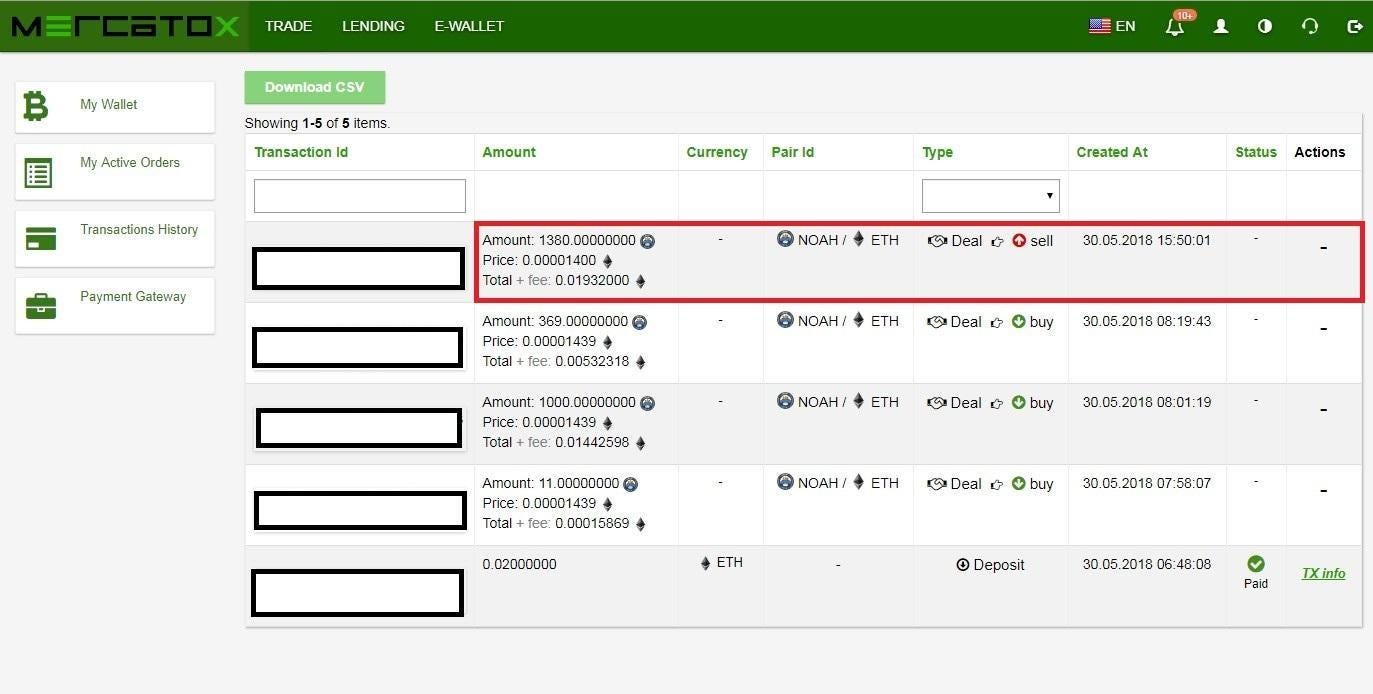The height and width of the screenshot is (694, 1373).
Task: Click the Bitcoin wallet icon
Action: pos(36,106)
